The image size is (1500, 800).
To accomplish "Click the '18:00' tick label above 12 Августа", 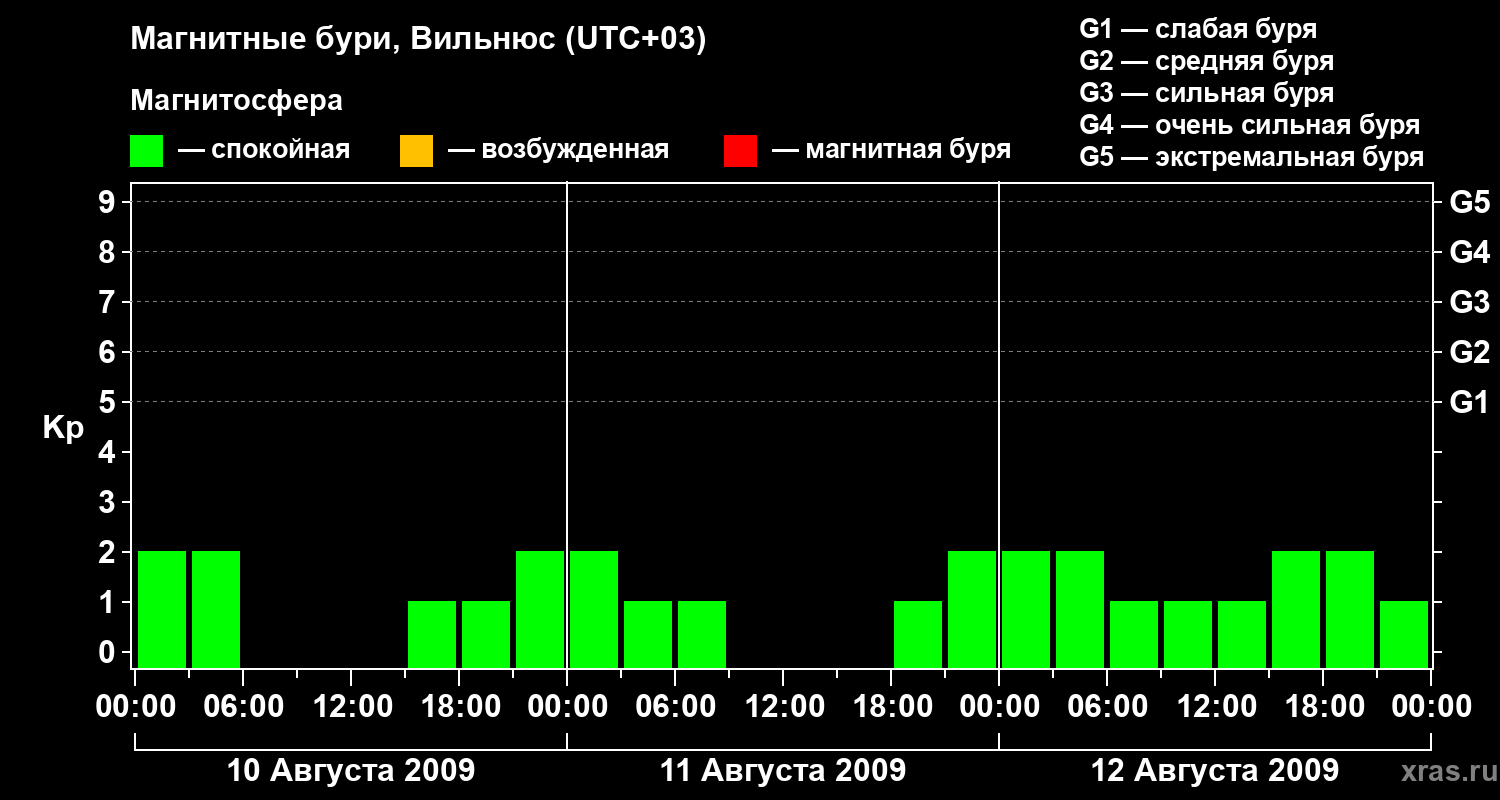I will point(1323,707).
